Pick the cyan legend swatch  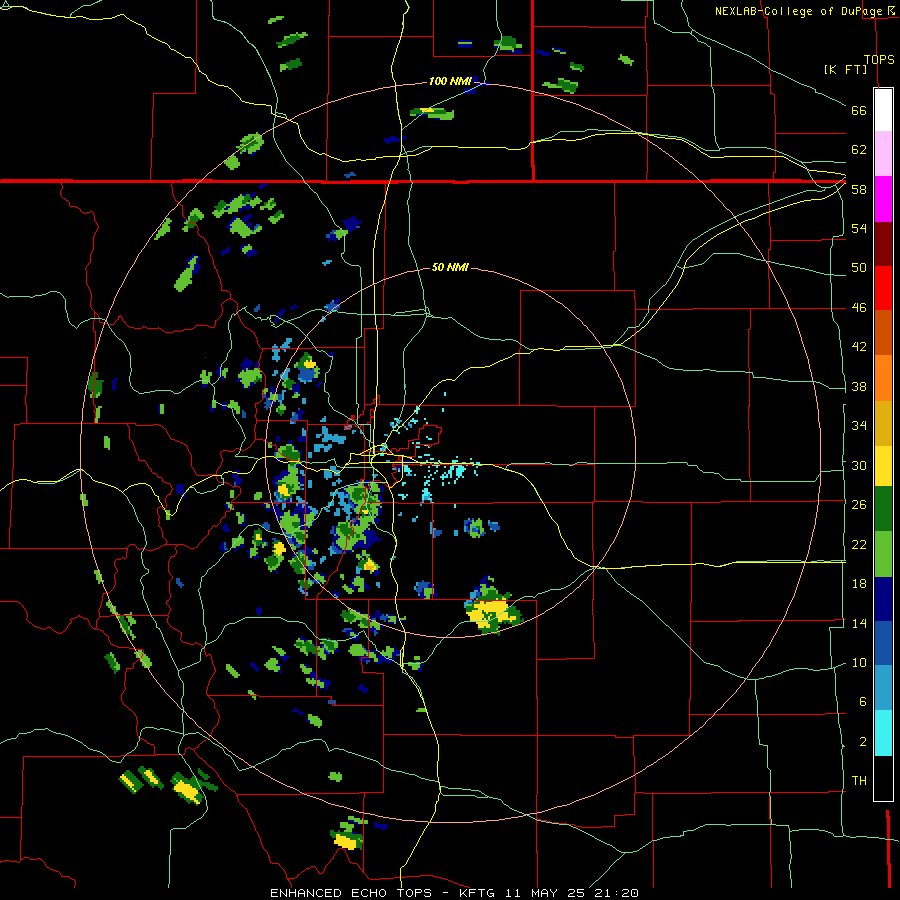(883, 733)
